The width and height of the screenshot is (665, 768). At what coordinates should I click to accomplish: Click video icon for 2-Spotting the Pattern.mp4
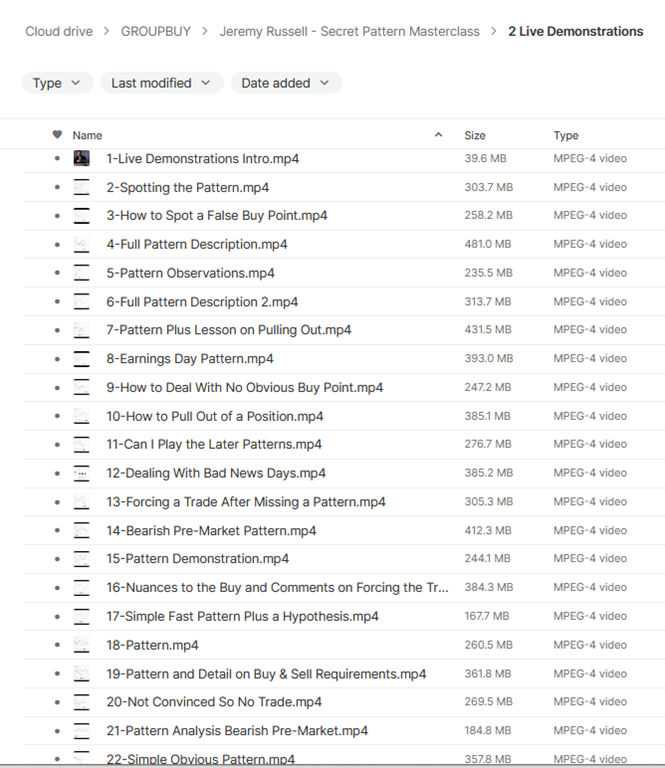click(x=81, y=187)
